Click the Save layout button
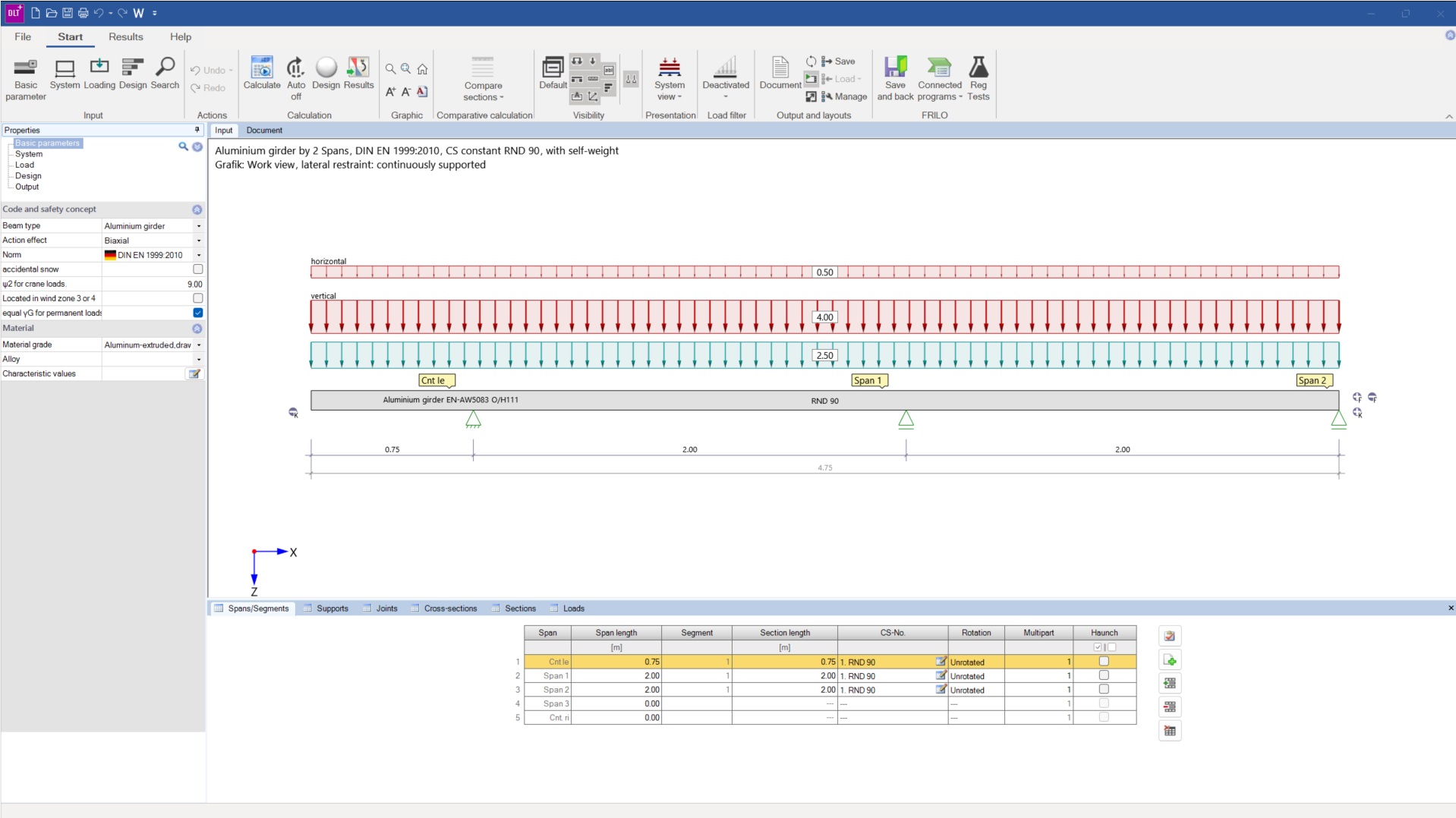 pyautogui.click(x=838, y=61)
